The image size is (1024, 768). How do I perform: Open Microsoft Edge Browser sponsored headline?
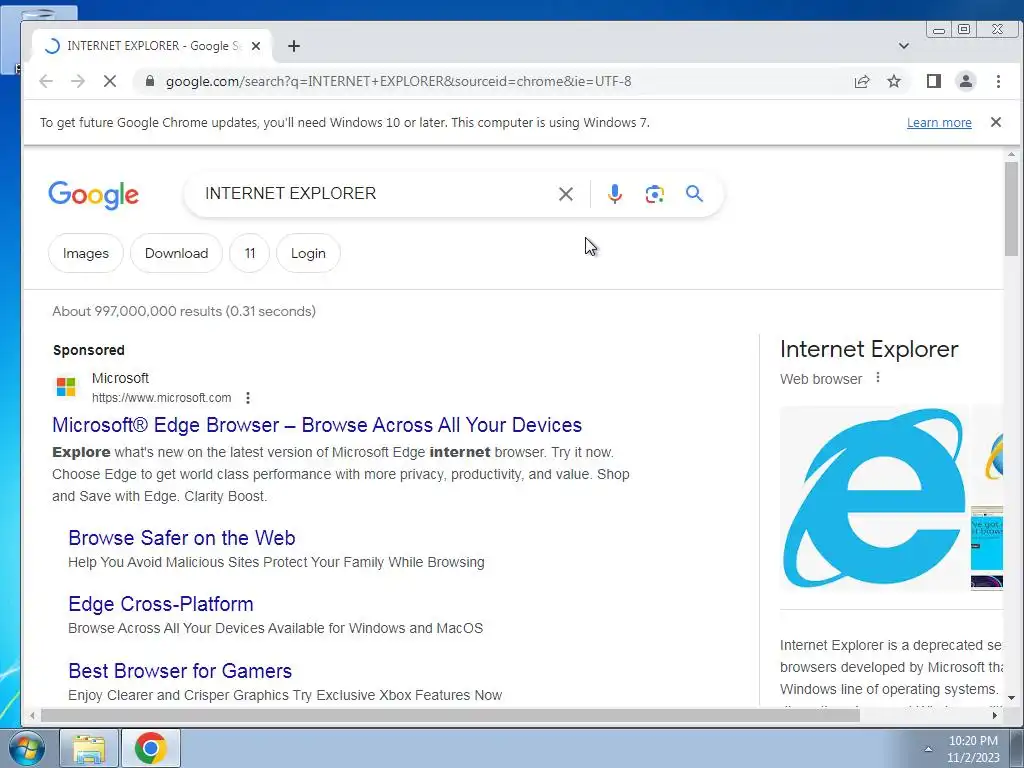pyautogui.click(x=317, y=425)
